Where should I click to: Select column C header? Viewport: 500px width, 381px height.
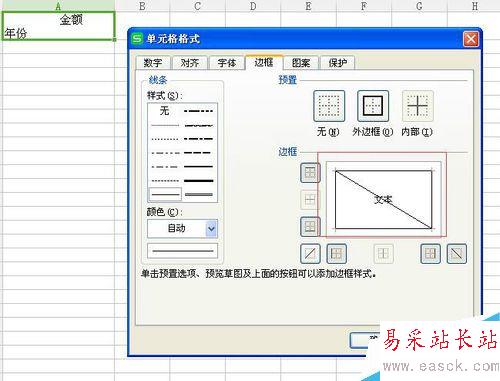tap(198, 5)
